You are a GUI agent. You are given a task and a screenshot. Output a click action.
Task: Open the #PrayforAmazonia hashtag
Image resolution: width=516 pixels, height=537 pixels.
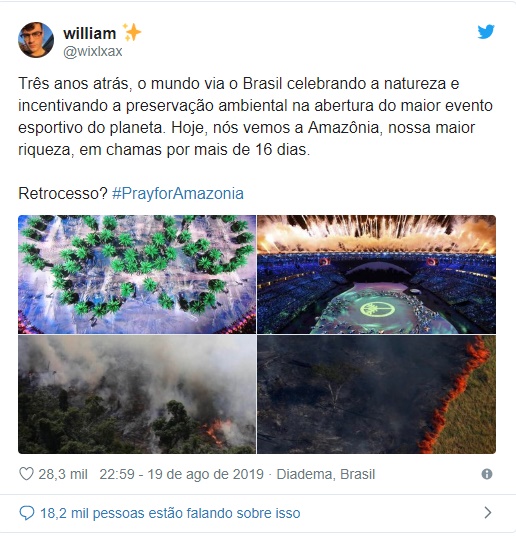(x=178, y=193)
